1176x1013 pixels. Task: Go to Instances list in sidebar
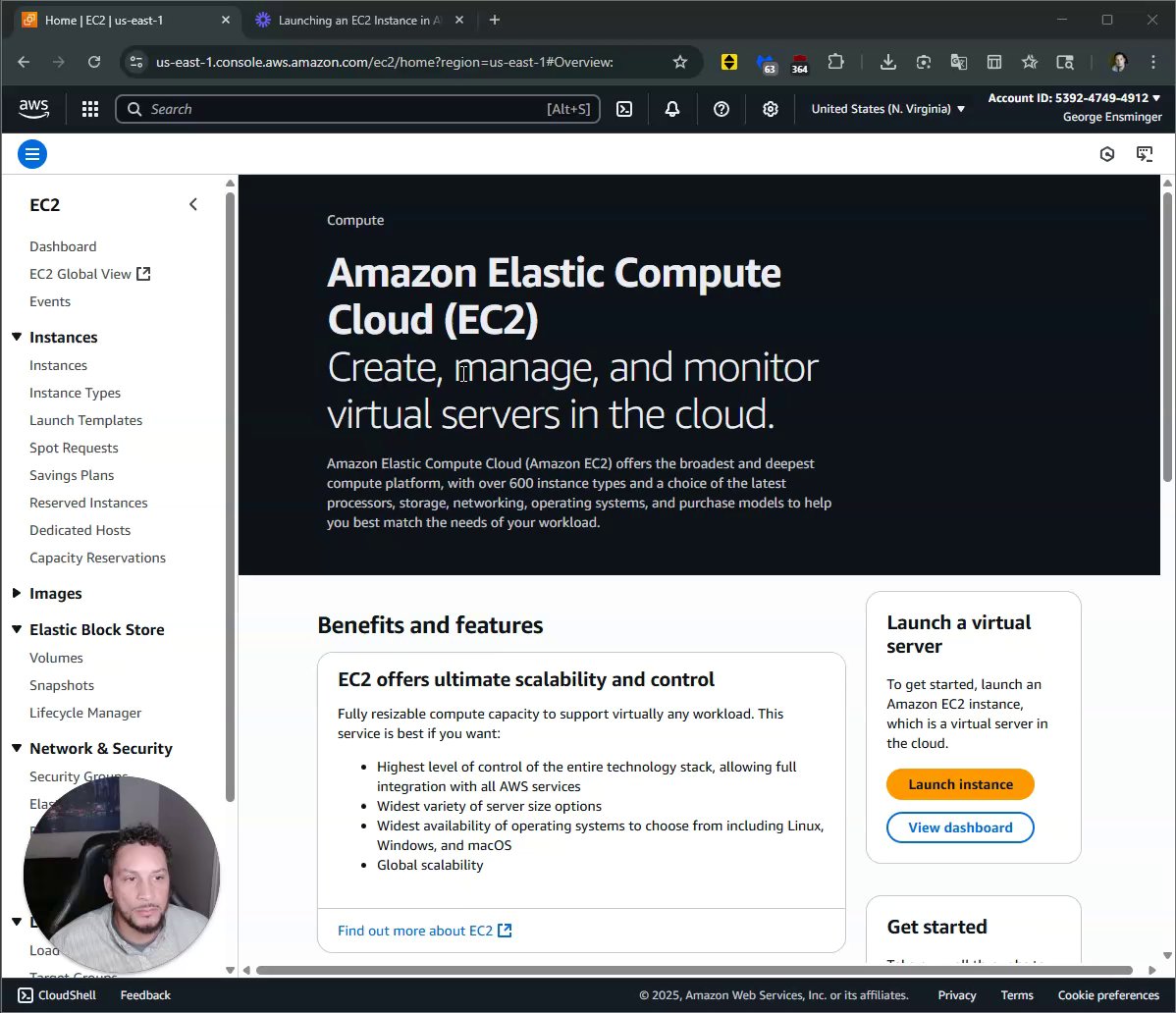point(59,365)
